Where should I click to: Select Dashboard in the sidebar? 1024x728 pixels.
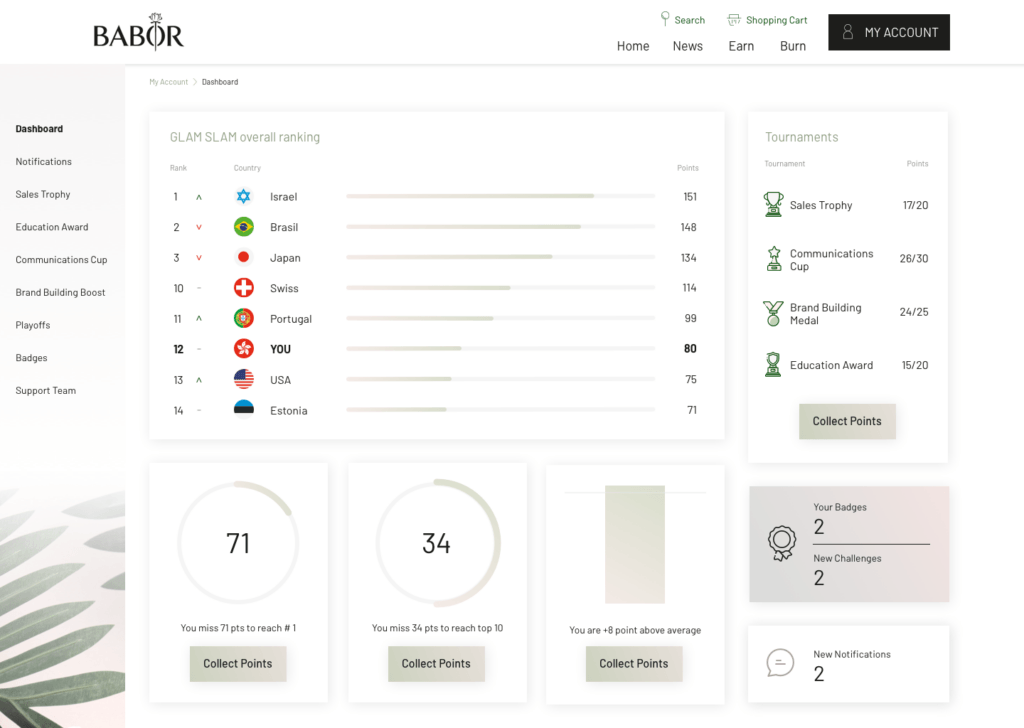tap(39, 129)
